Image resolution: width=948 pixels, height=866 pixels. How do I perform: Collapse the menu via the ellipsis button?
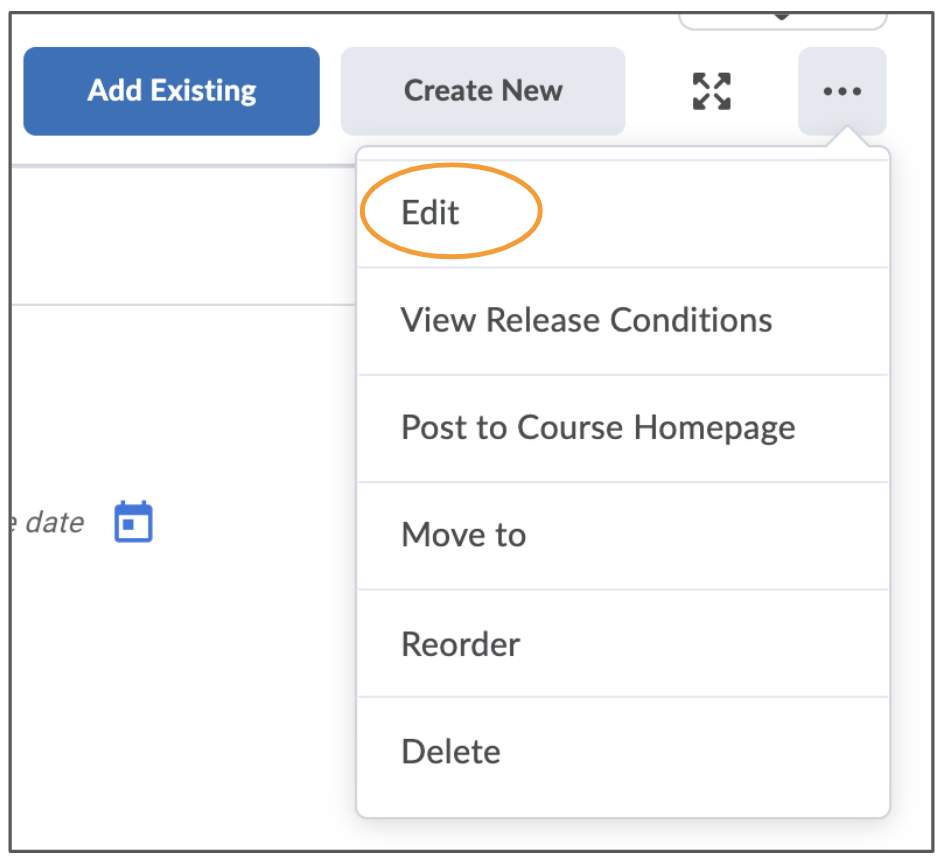pyautogui.click(x=841, y=91)
